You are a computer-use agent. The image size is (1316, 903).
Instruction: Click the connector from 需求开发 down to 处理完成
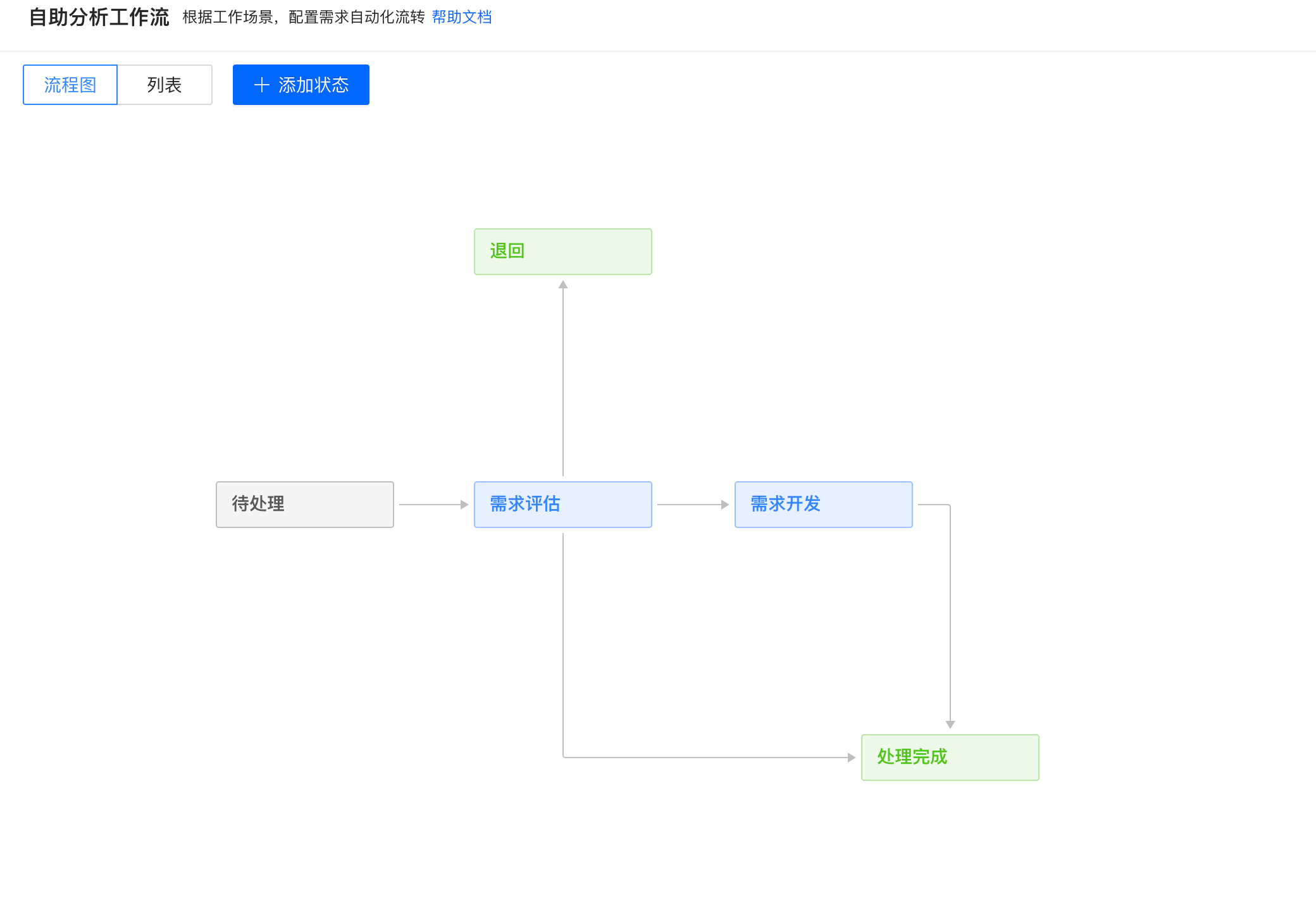pos(950,613)
